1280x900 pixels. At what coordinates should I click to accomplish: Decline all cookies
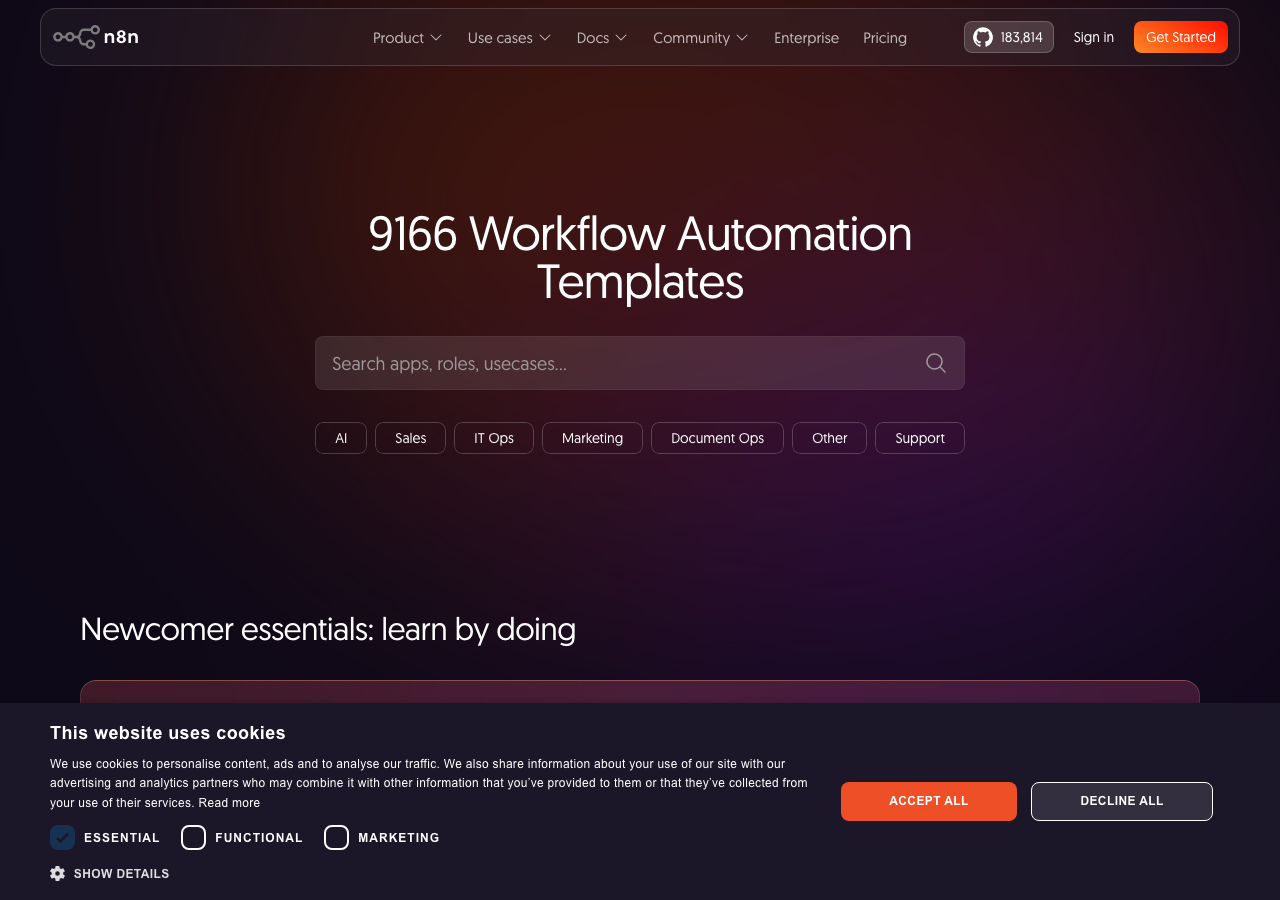point(1121,801)
